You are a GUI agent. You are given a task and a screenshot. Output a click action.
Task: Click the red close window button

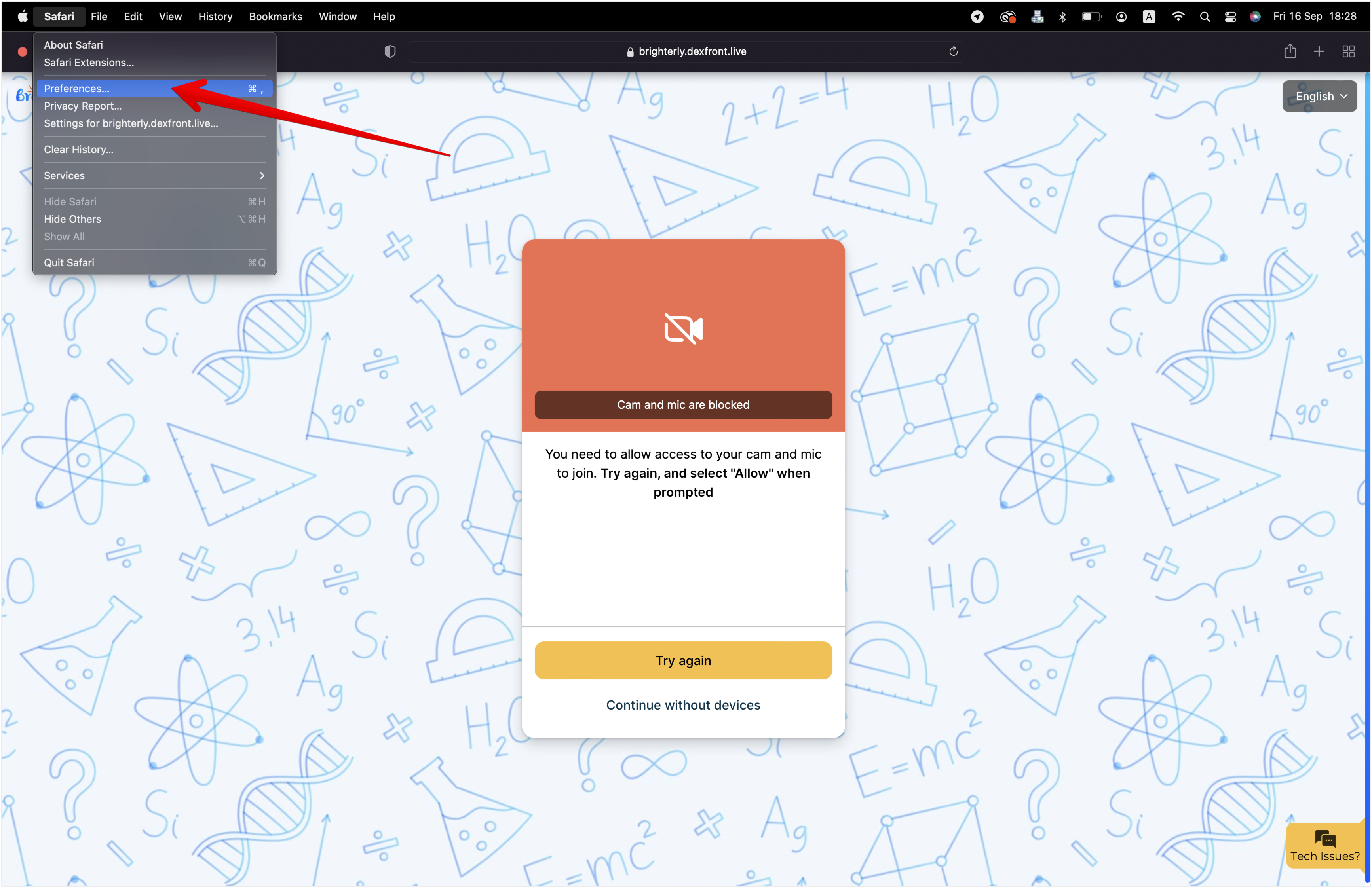click(x=23, y=52)
